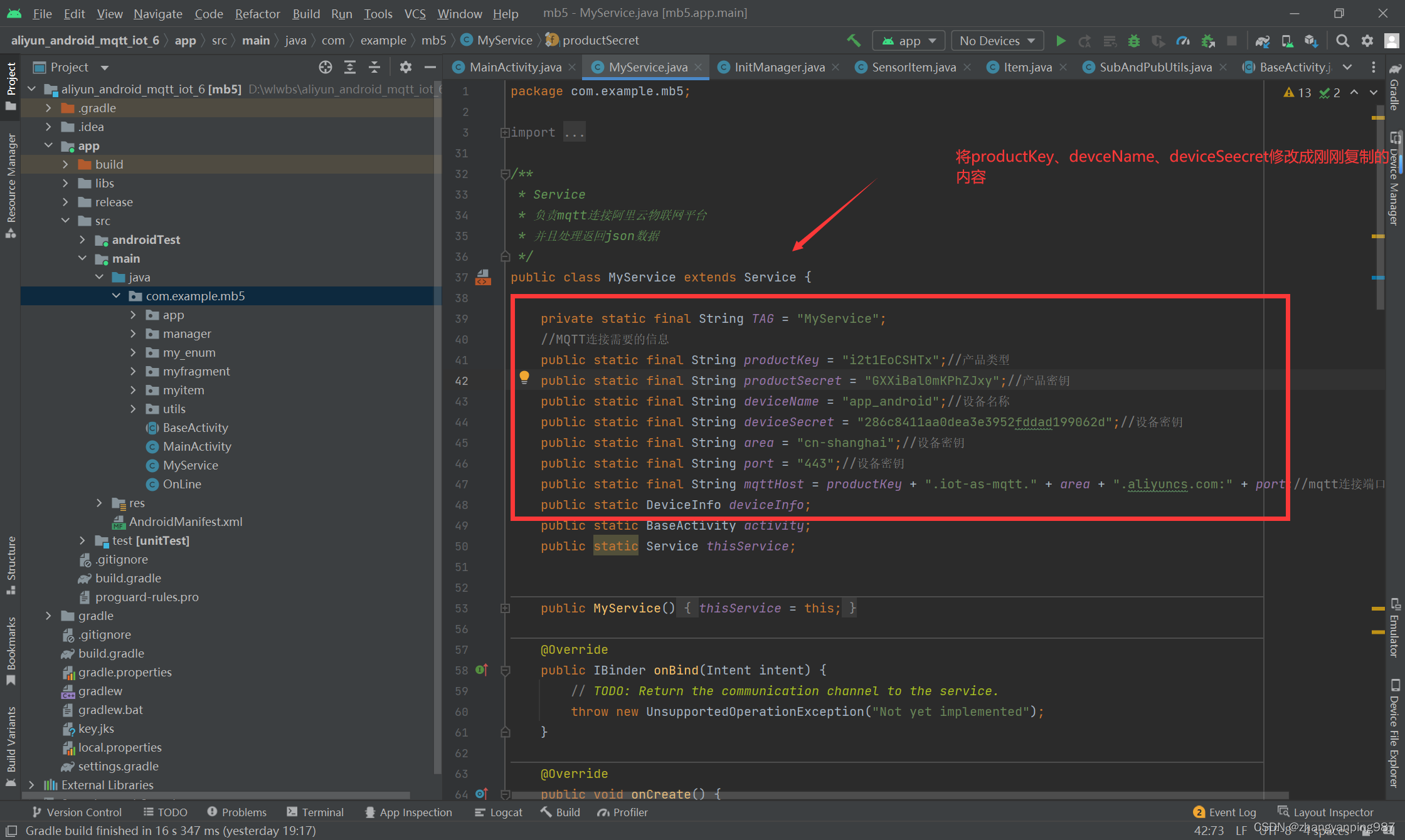Click the Make Project hammer icon
This screenshot has height=840, width=1405.
[853, 41]
